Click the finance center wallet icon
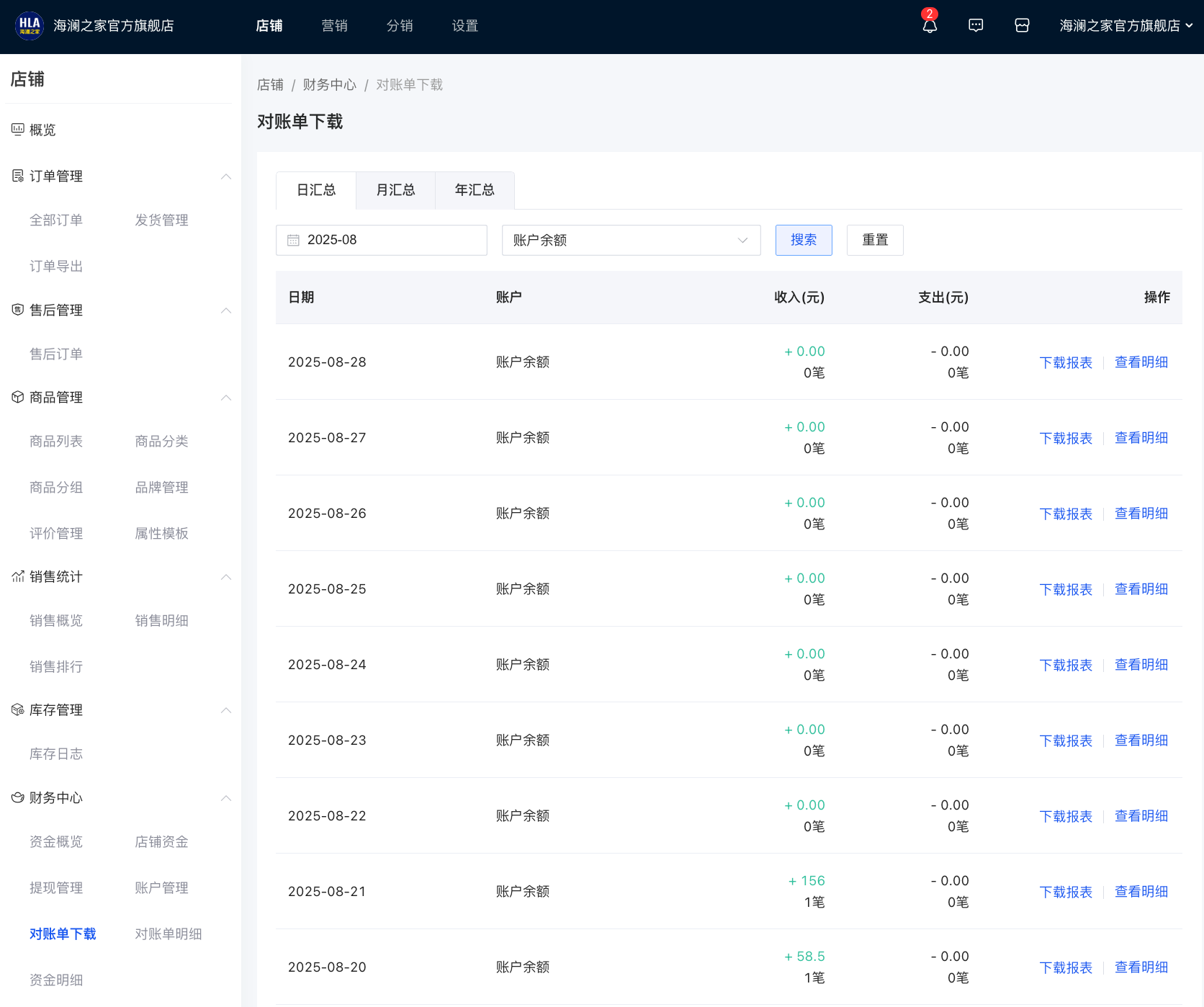 click(x=18, y=797)
